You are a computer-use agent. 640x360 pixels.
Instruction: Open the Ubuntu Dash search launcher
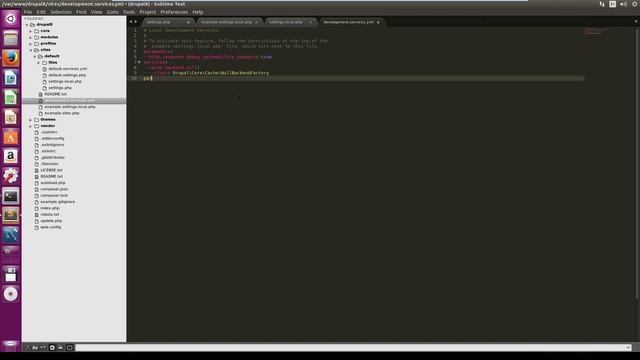[11, 19]
